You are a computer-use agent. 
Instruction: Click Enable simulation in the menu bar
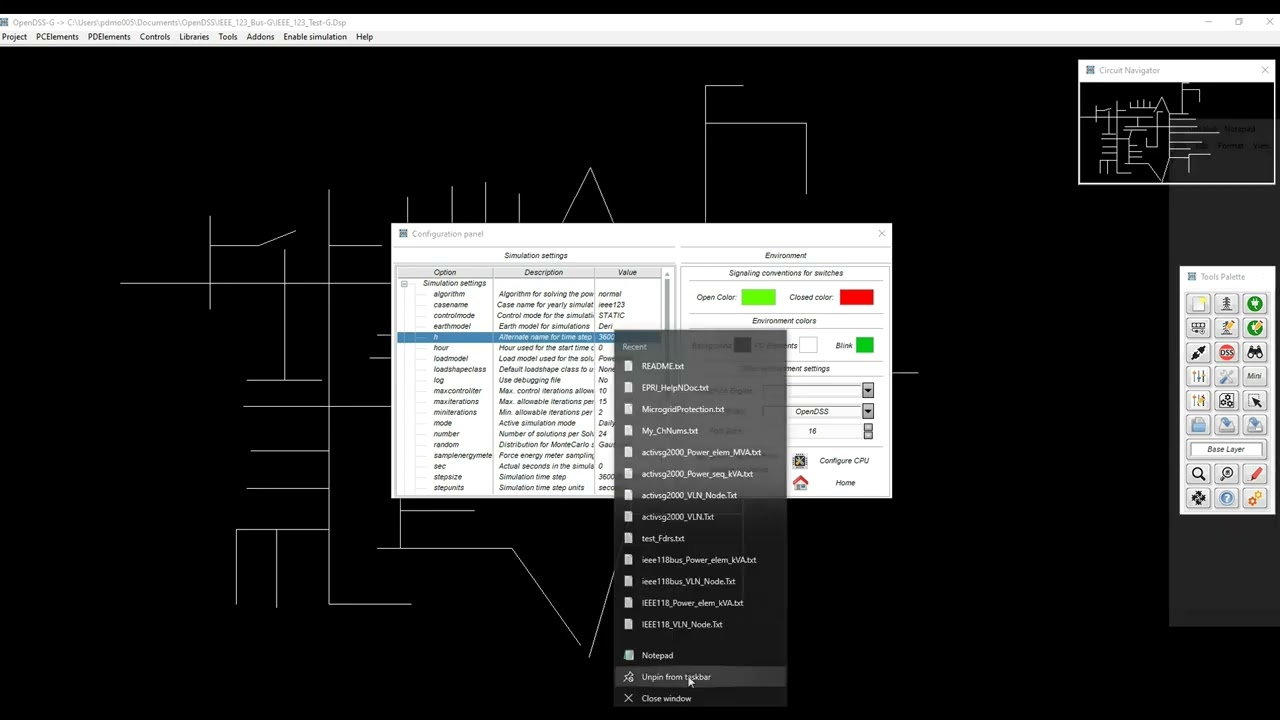tap(315, 37)
